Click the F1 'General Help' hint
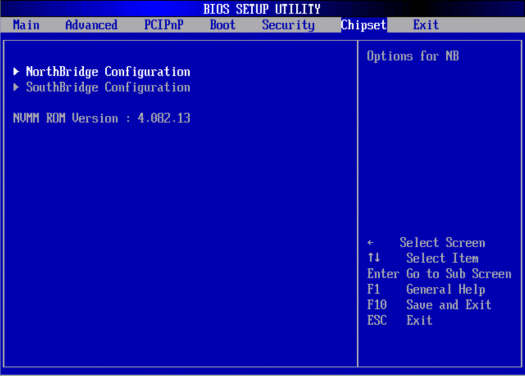This screenshot has width=525, height=376. [445, 289]
